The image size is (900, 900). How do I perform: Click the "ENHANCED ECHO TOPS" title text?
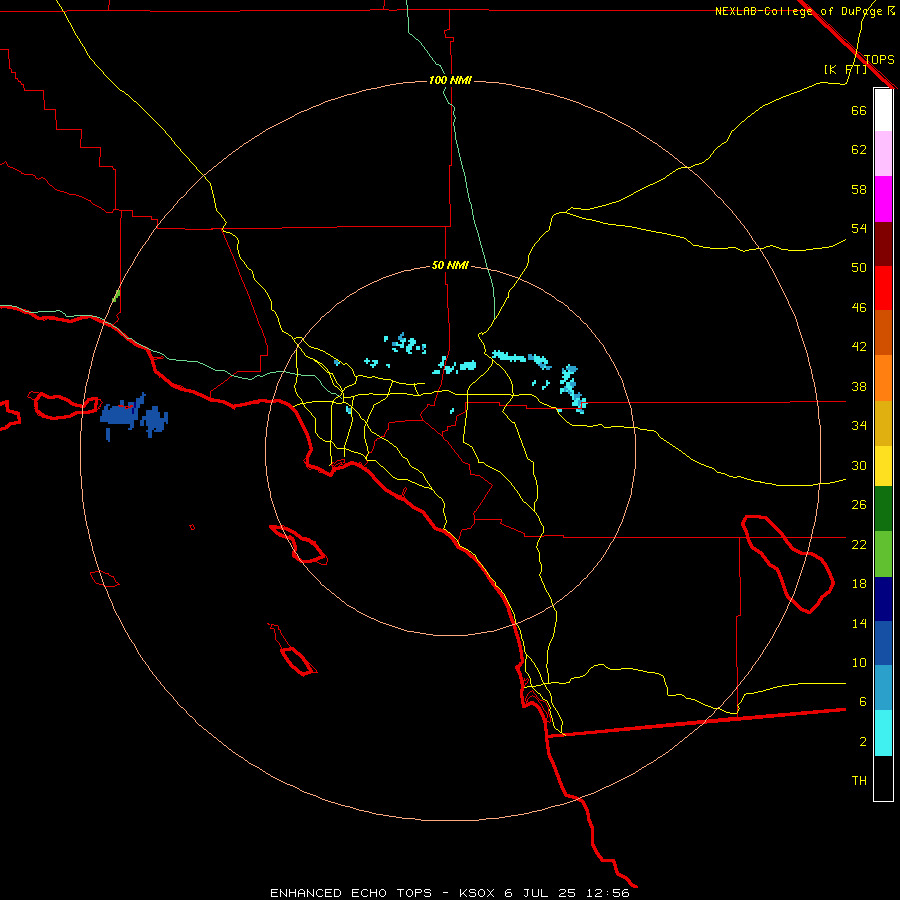pyautogui.click(x=351, y=893)
